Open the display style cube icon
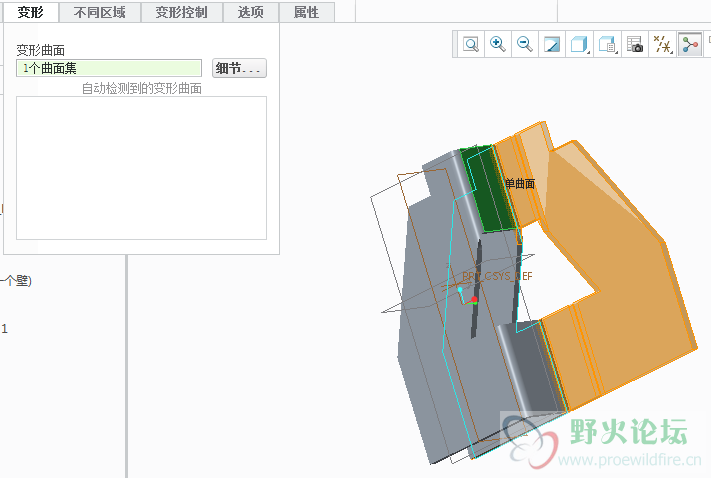This screenshot has height=478, width=711. 580,44
